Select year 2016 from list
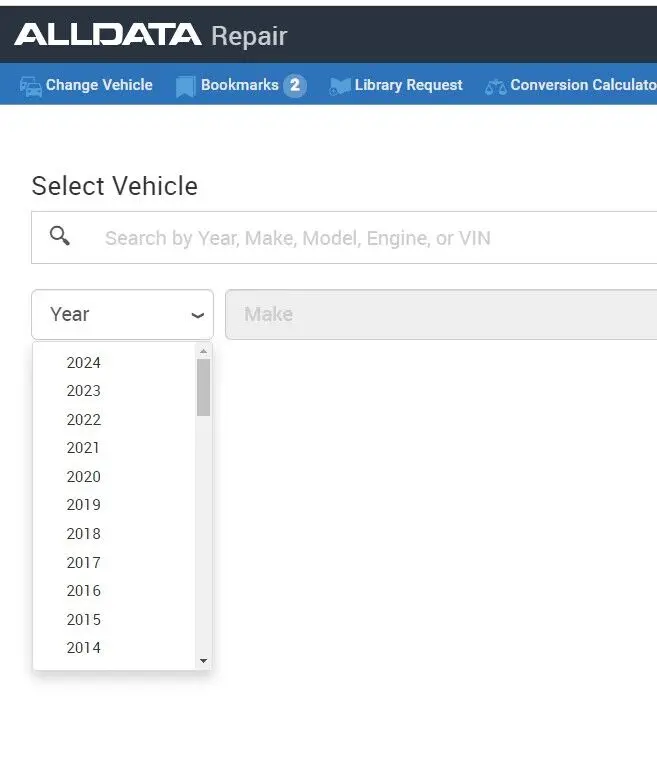Image resolution: width=657 pixels, height=783 pixels. 114,590
